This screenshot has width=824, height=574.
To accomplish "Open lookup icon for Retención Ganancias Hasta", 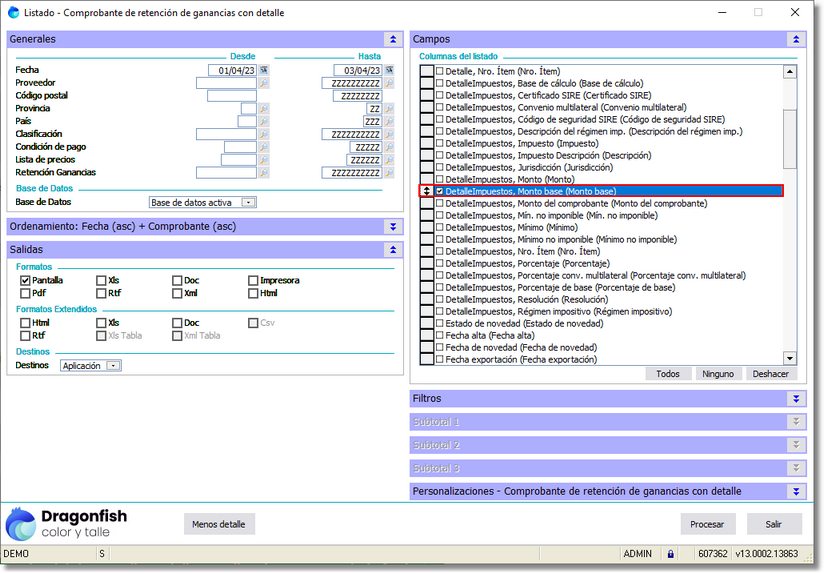I will [x=389, y=172].
